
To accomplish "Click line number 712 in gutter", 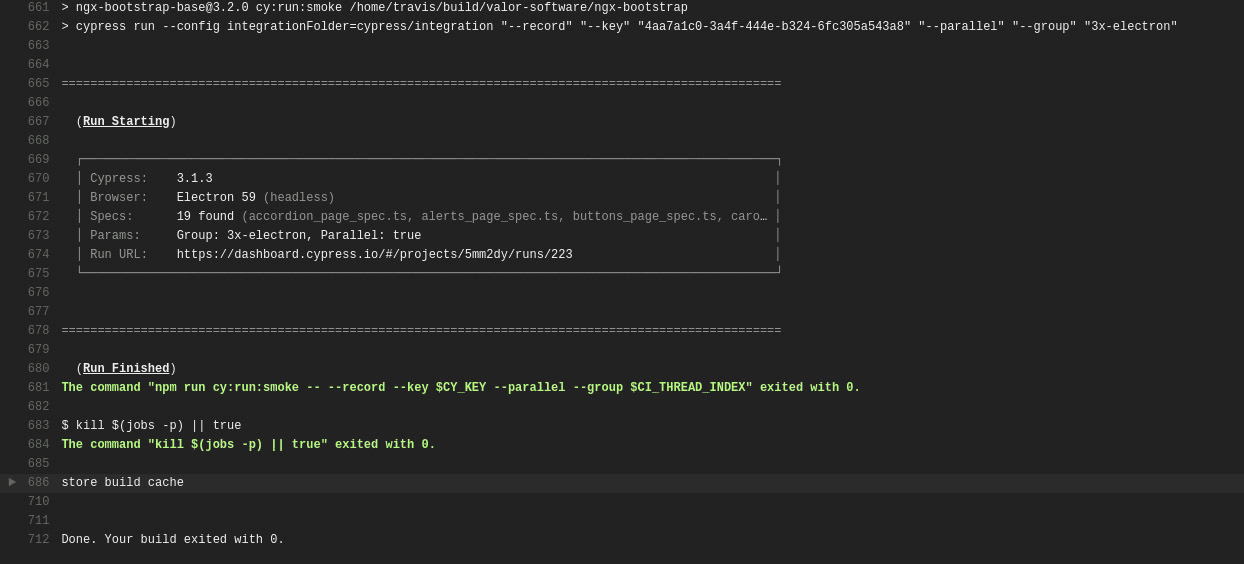I will pyautogui.click(x=38, y=540).
